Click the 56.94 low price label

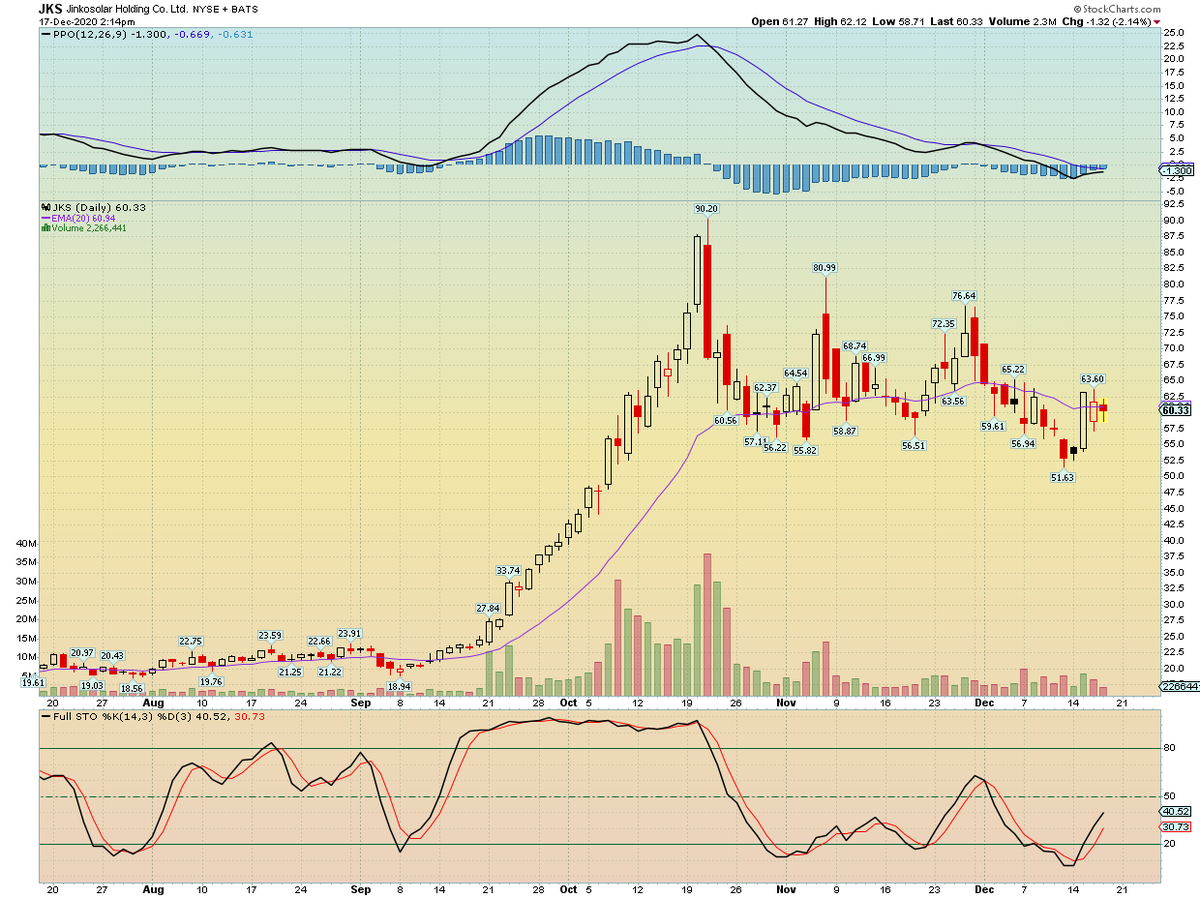[x=1022, y=444]
